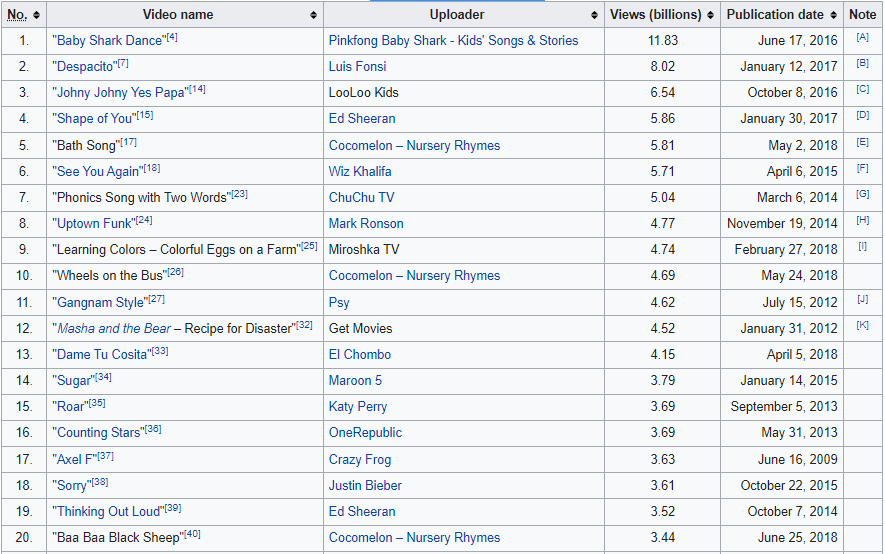Screen dimensions: 885x554
Task: Open the "Uptown Funk" link
Action: (94, 223)
